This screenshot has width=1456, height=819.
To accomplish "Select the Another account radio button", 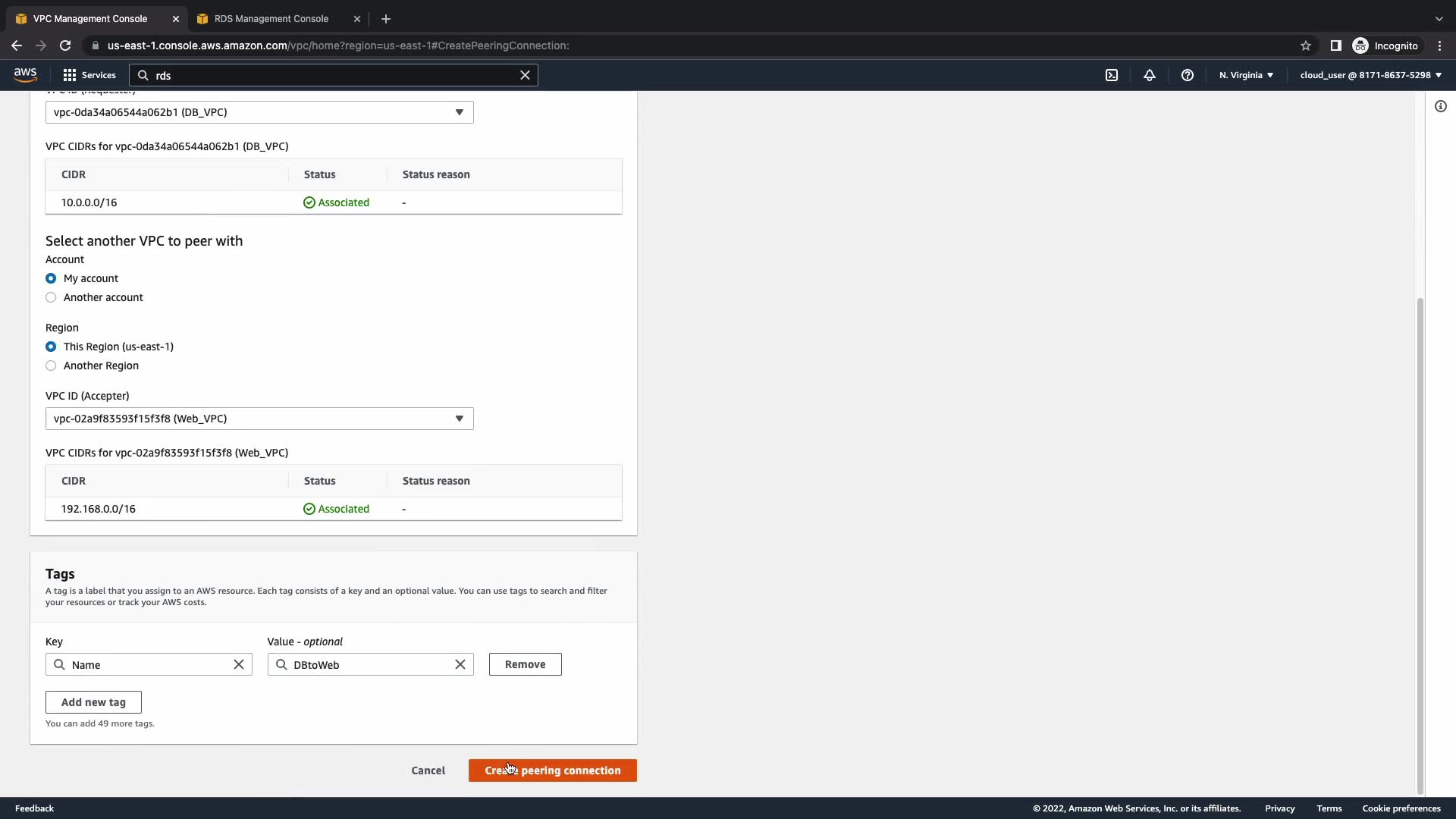I will click(51, 297).
